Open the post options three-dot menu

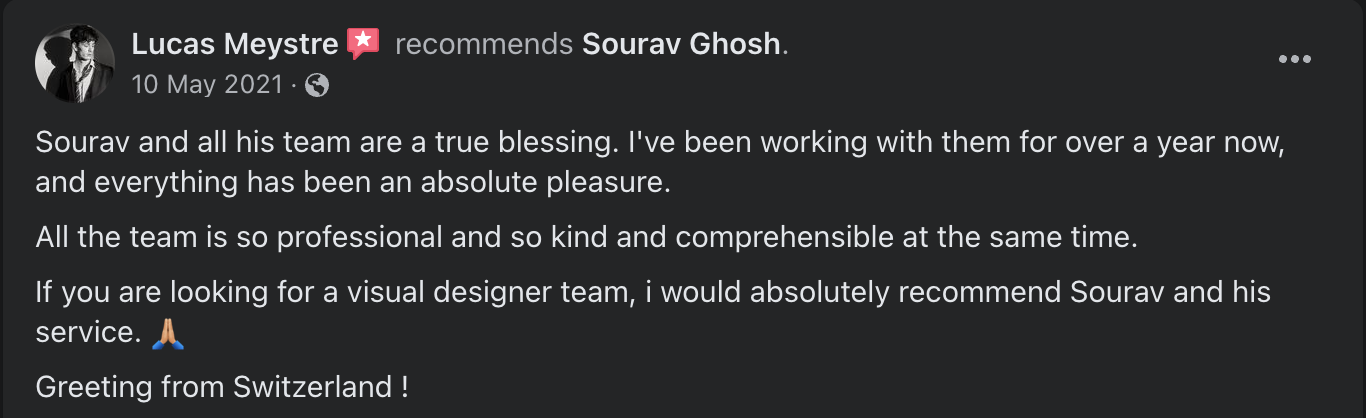tap(1294, 60)
